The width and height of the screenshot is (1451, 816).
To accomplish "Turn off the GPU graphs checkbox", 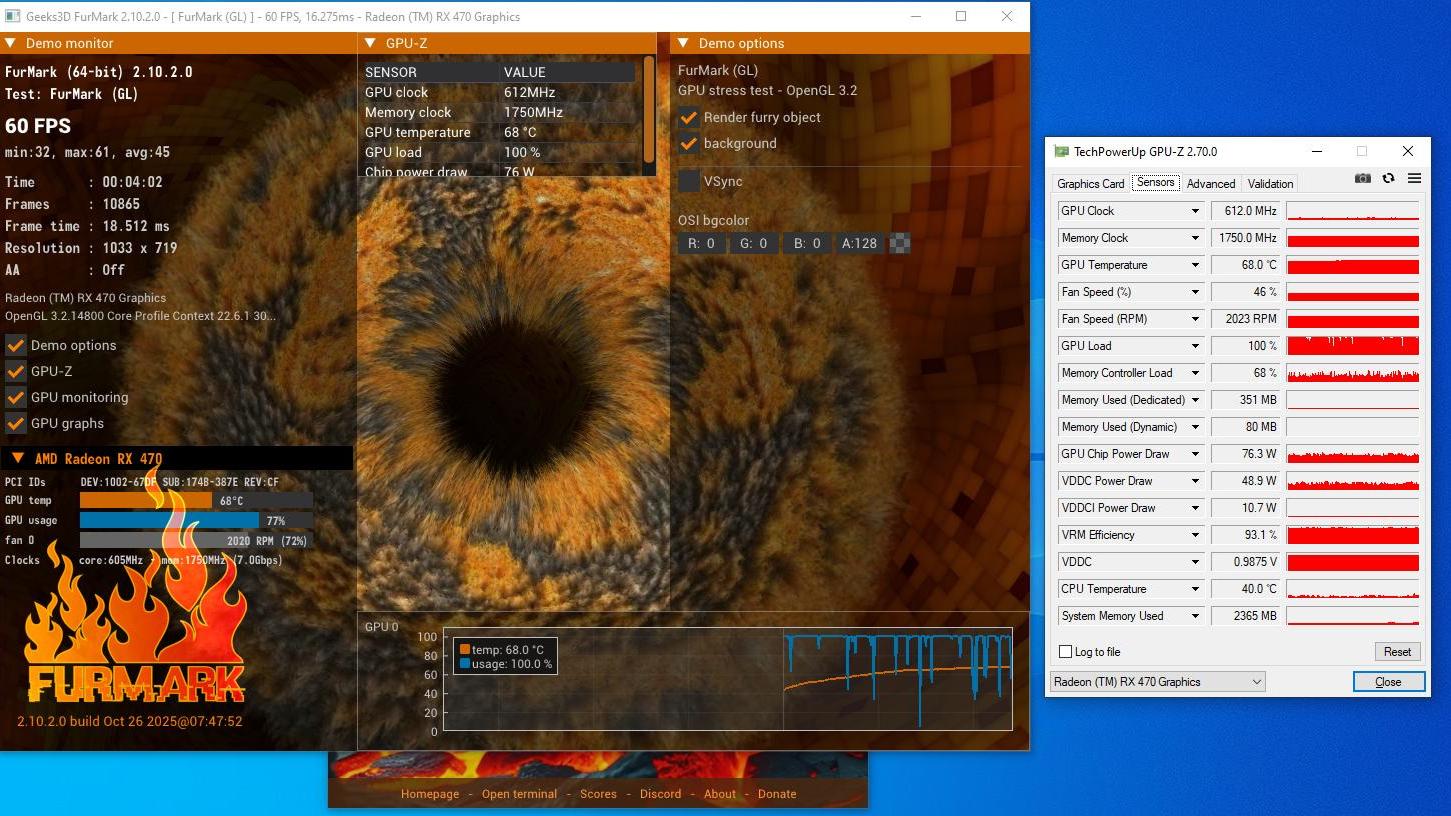I will point(16,423).
